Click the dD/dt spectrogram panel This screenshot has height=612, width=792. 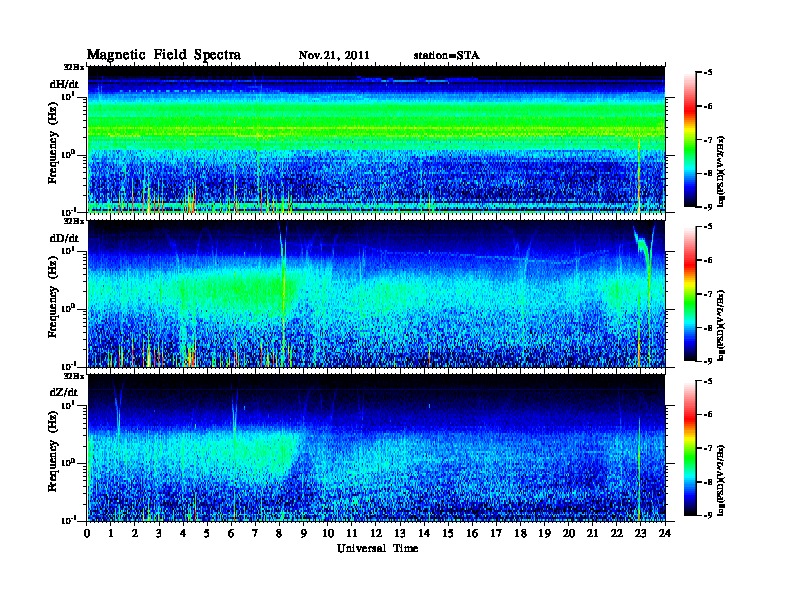376,294
